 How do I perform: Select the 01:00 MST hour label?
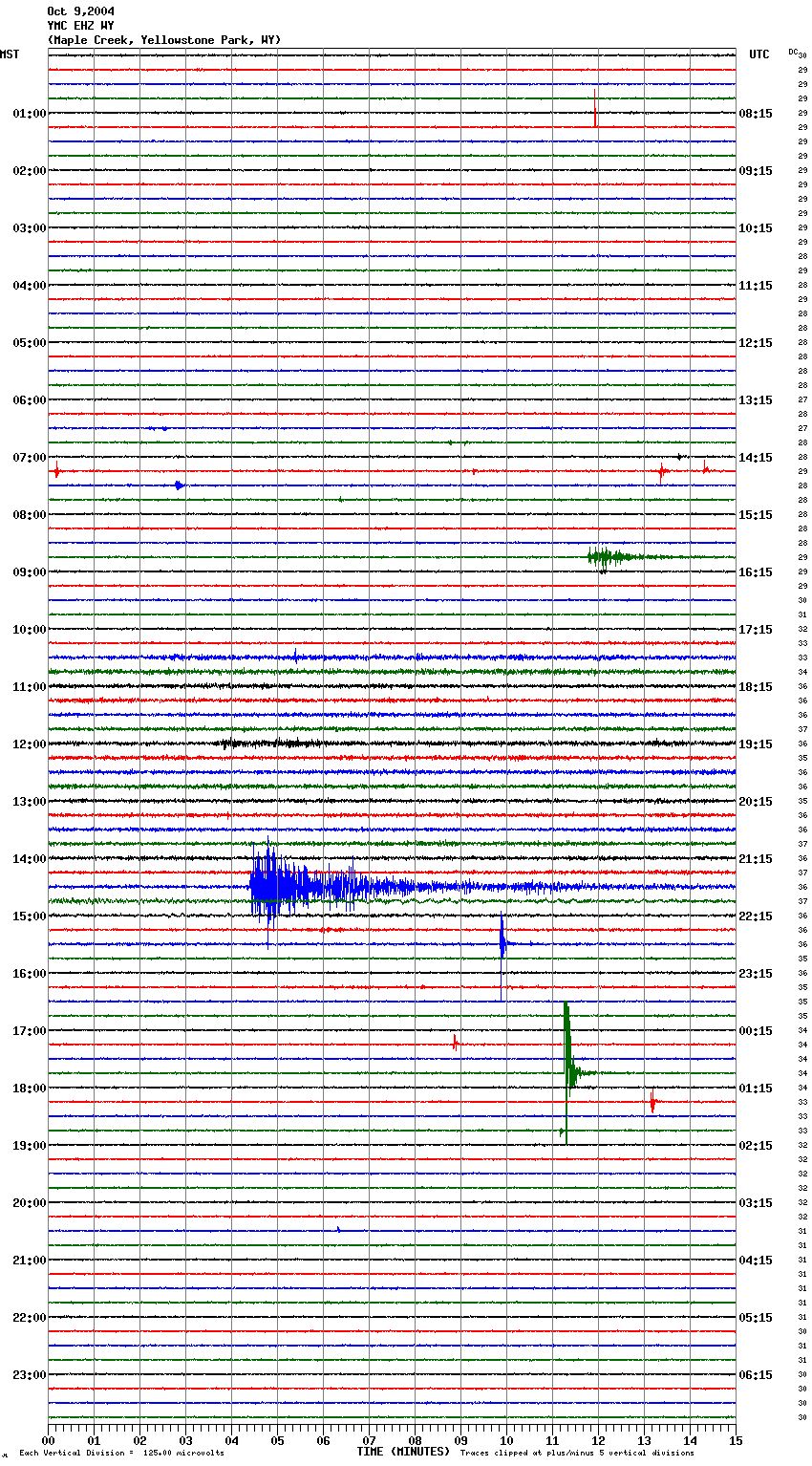30,114
